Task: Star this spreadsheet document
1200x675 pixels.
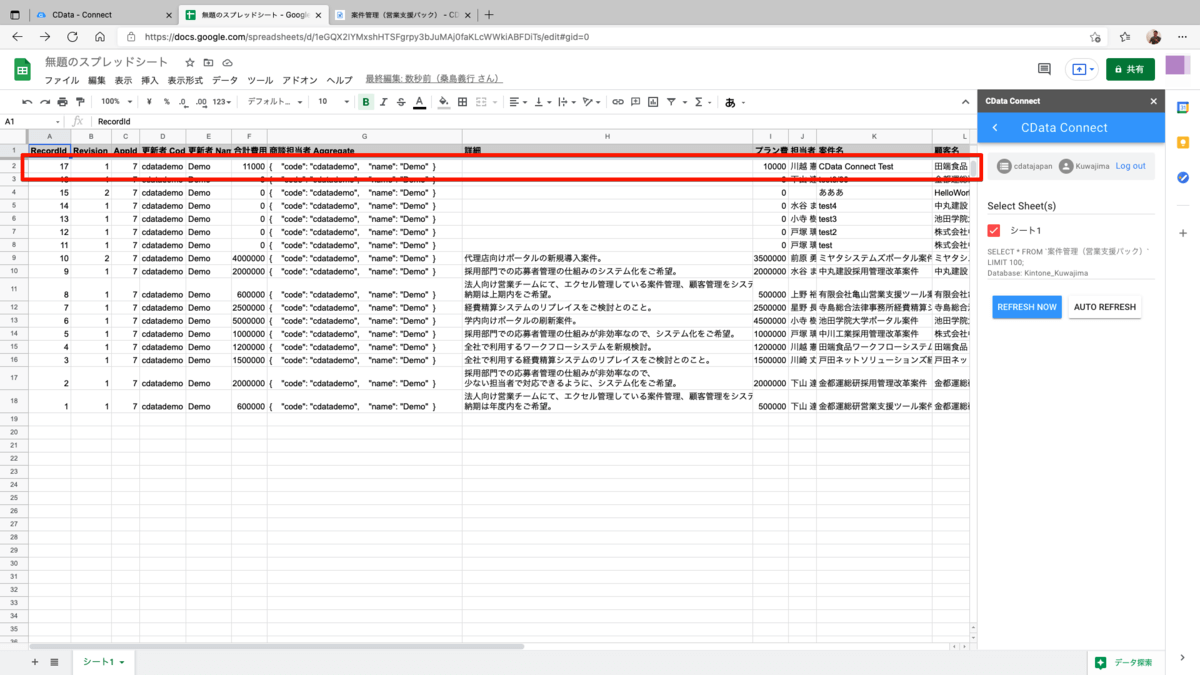Action: coord(190,62)
